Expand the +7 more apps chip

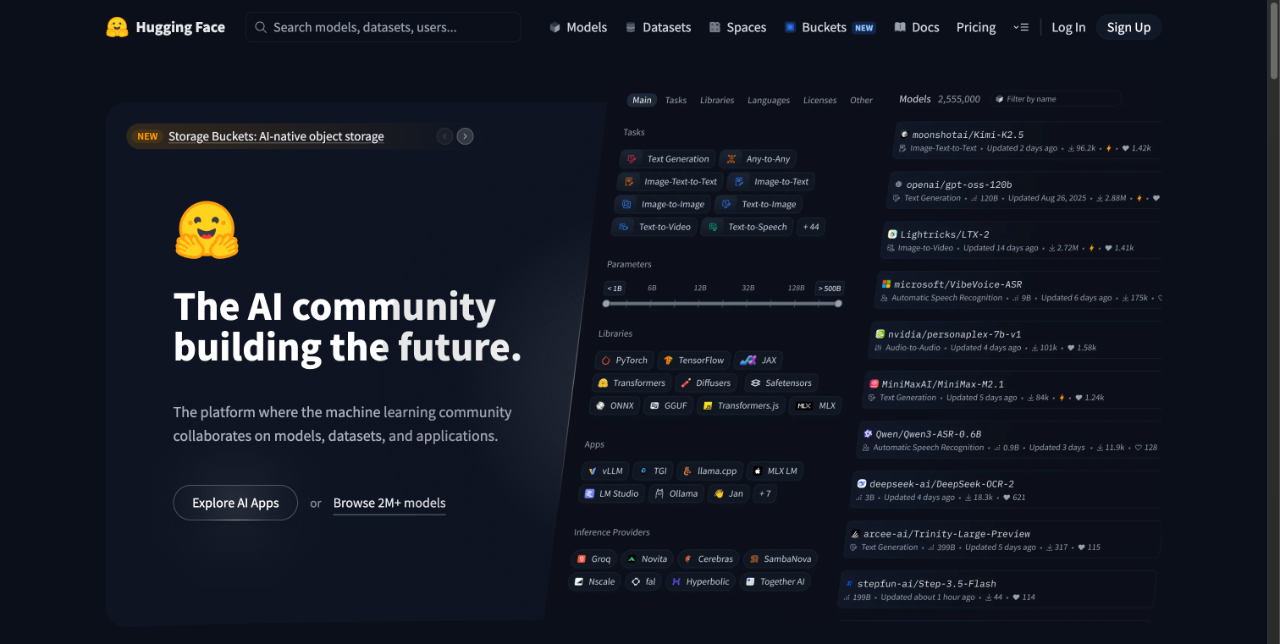pos(764,493)
